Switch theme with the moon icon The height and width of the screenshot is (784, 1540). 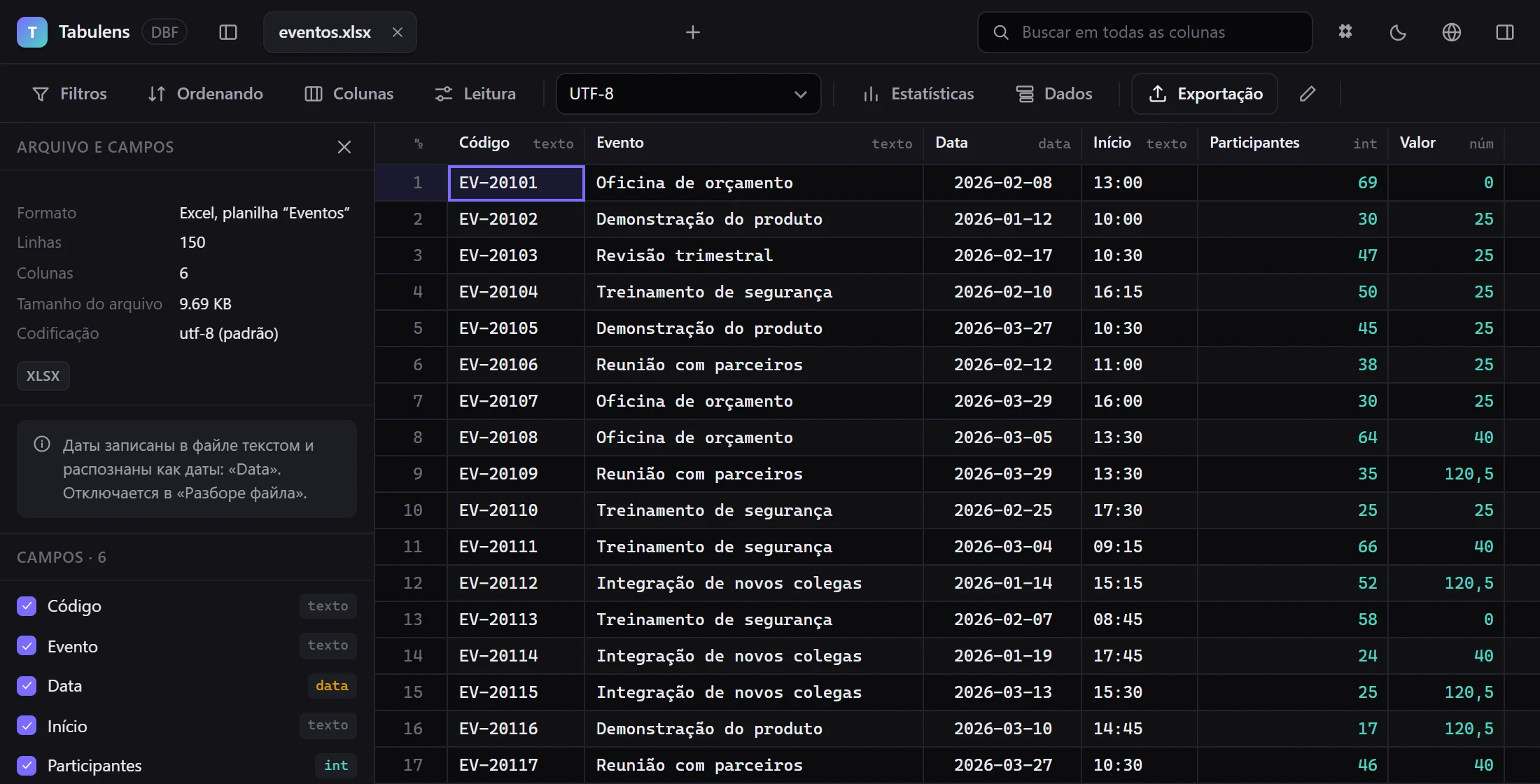click(1398, 32)
